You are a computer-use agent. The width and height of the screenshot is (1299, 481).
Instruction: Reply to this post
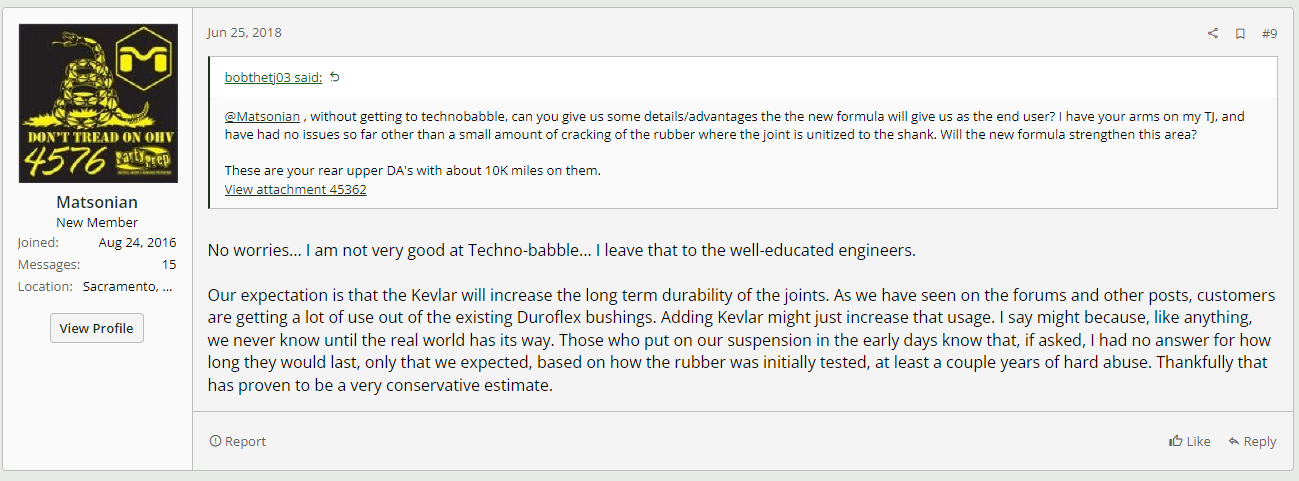coord(1252,441)
